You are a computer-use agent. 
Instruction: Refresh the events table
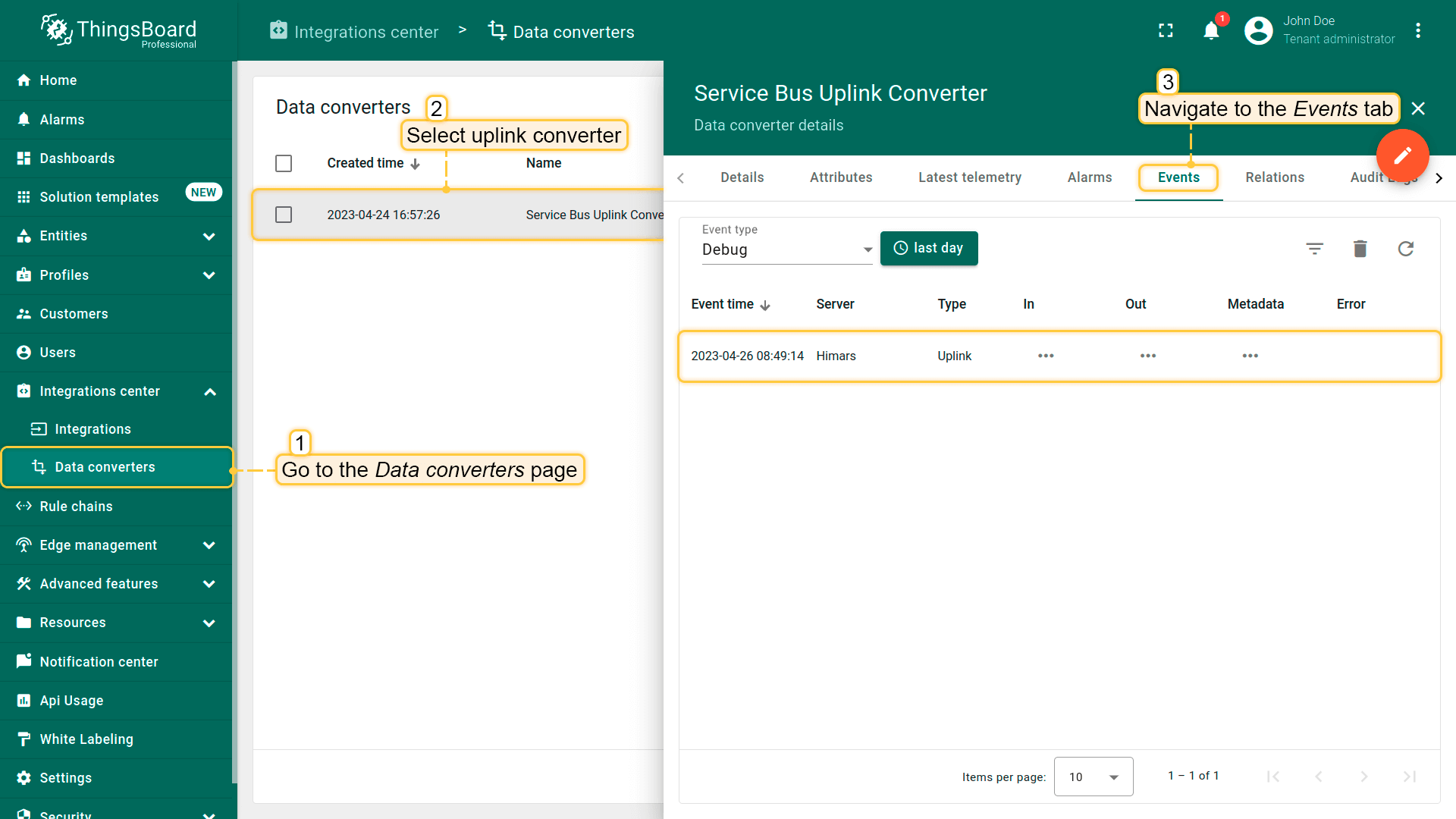pos(1405,249)
